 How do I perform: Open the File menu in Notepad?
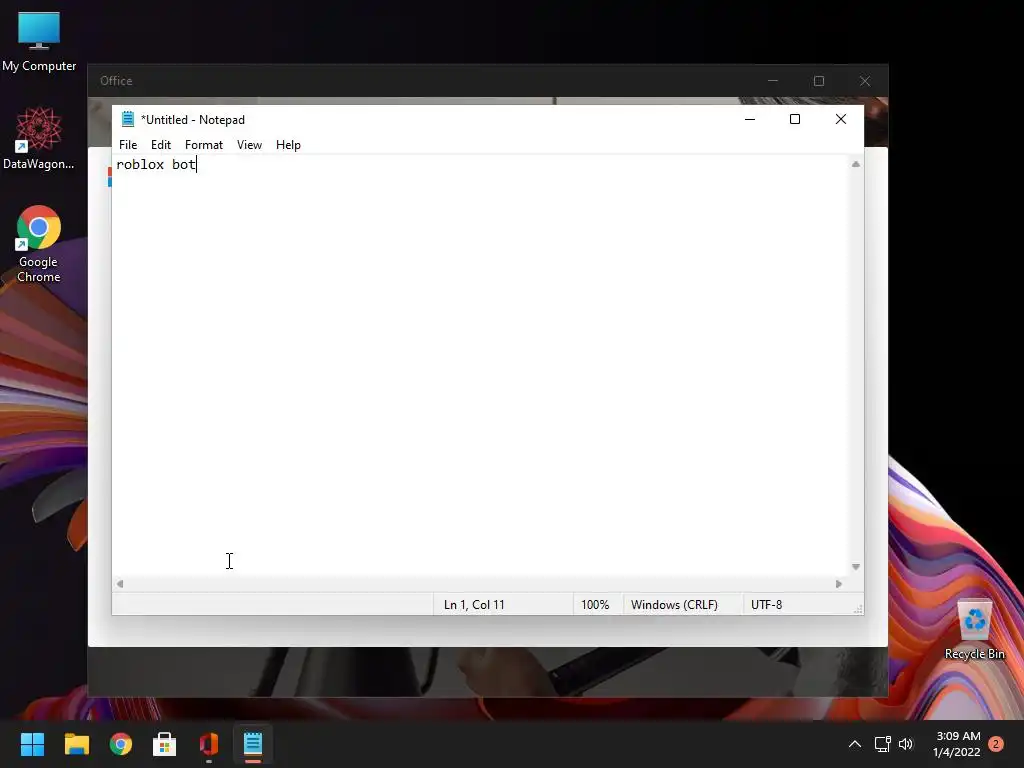128,145
